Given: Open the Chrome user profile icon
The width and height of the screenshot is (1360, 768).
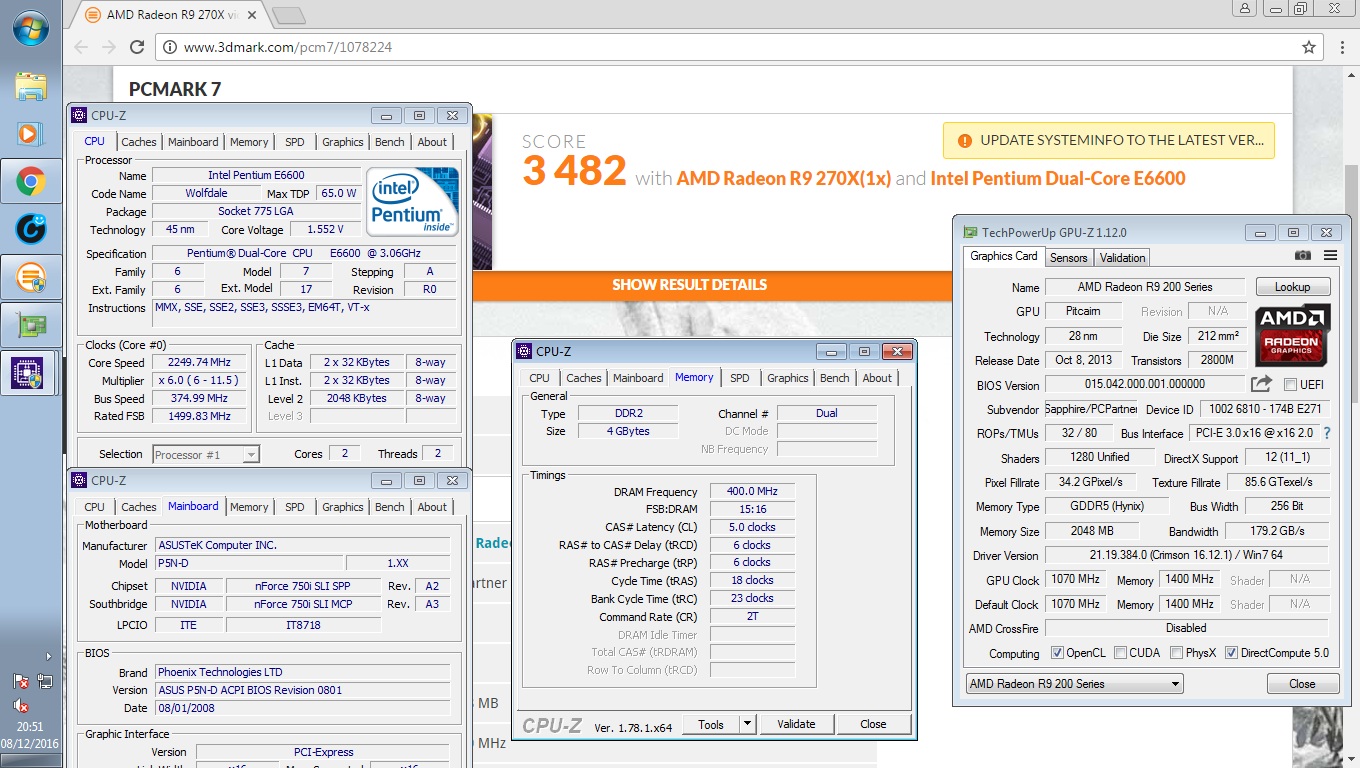Looking at the screenshot, I should point(1245,8).
